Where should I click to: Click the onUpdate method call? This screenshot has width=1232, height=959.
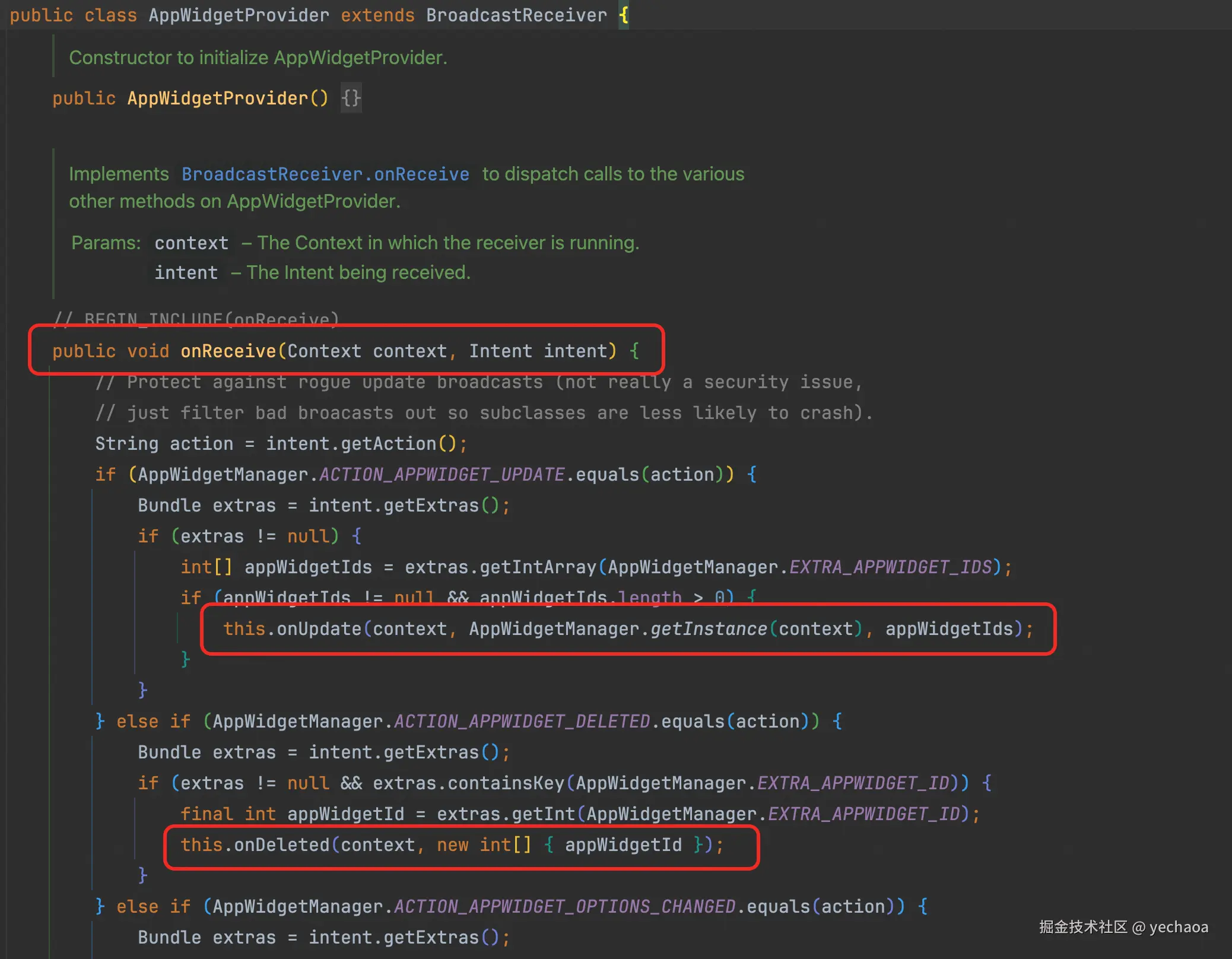coord(319,628)
